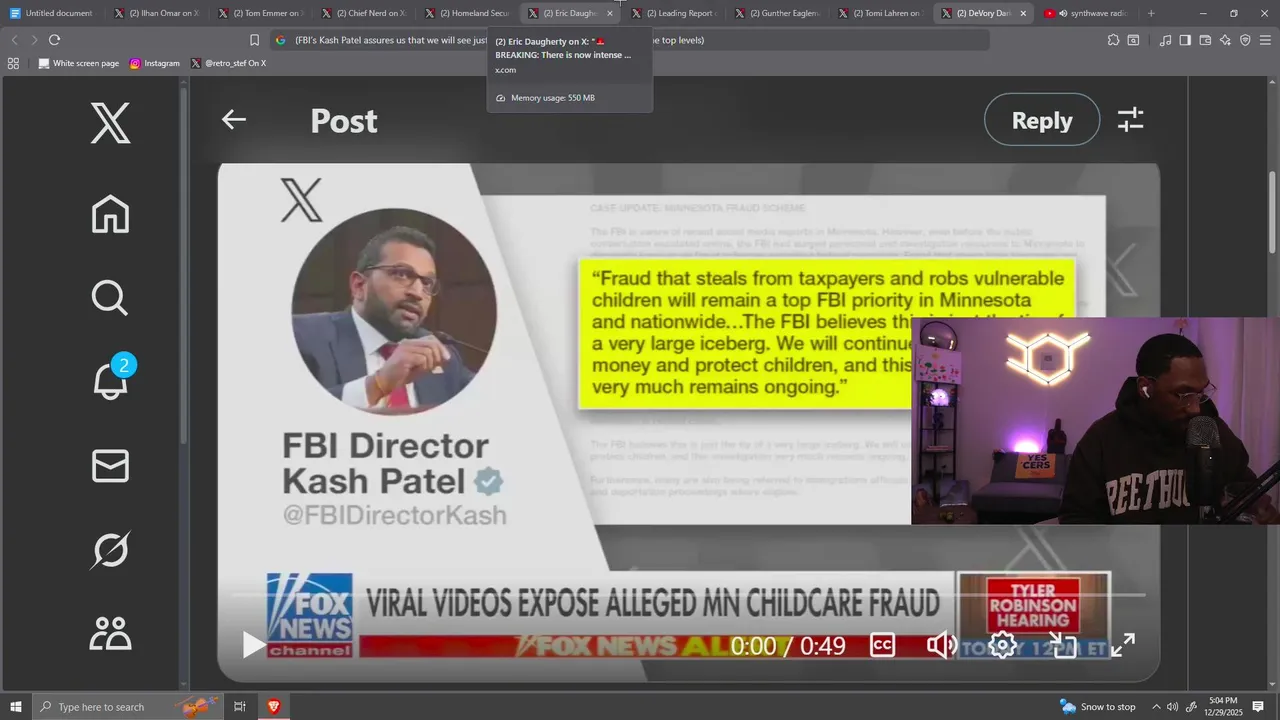The height and width of the screenshot is (720, 1280).
Task: Open reply sorting filter icon
Action: point(1130,120)
